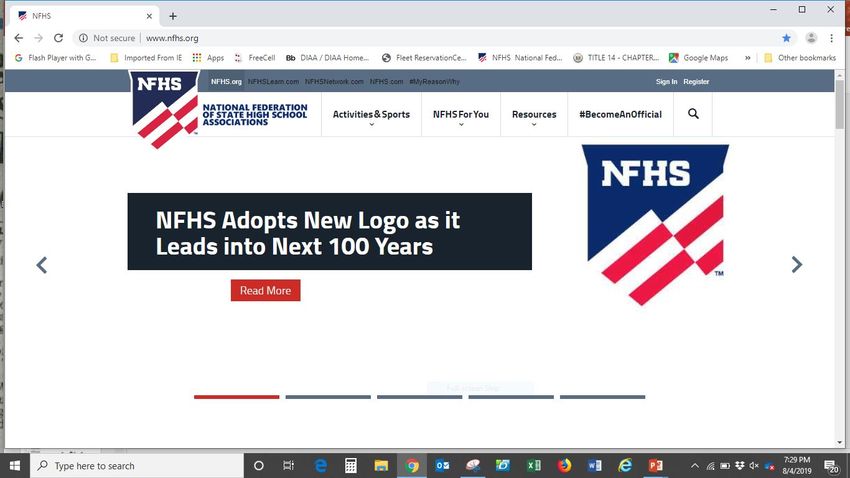Open the #MyReasonWhy top bar link
This screenshot has width=850, height=478.
tap(434, 81)
